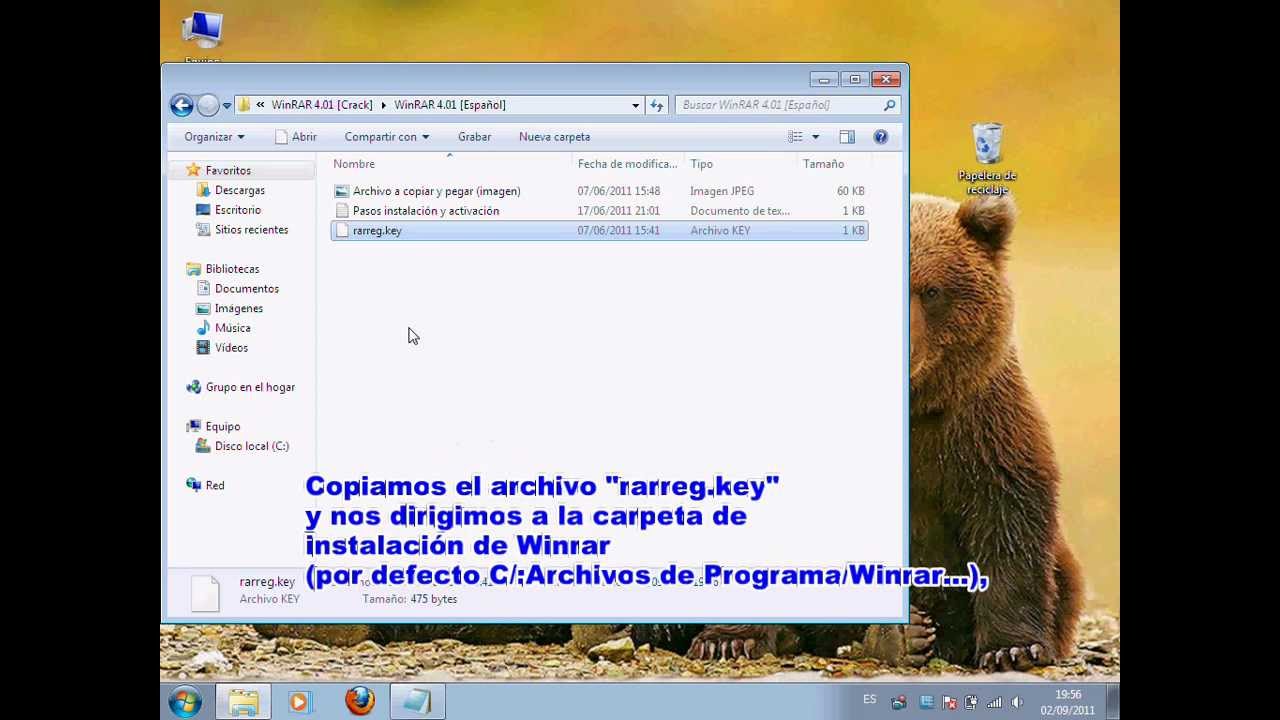Open Explorer help icon
This screenshot has height=720, width=1280.
pos(880,137)
